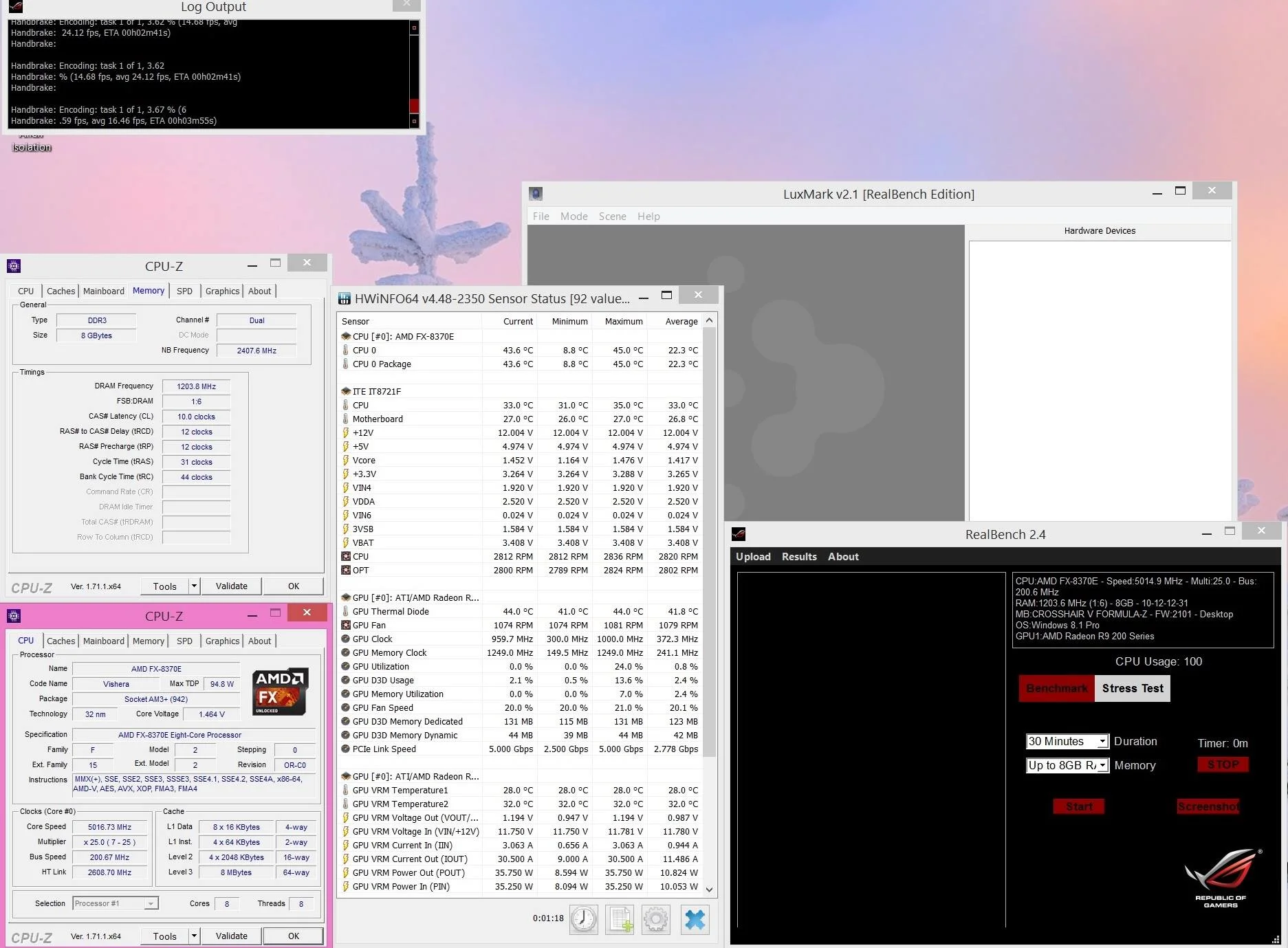Click the lower CPU-Z window title icon

point(13,616)
